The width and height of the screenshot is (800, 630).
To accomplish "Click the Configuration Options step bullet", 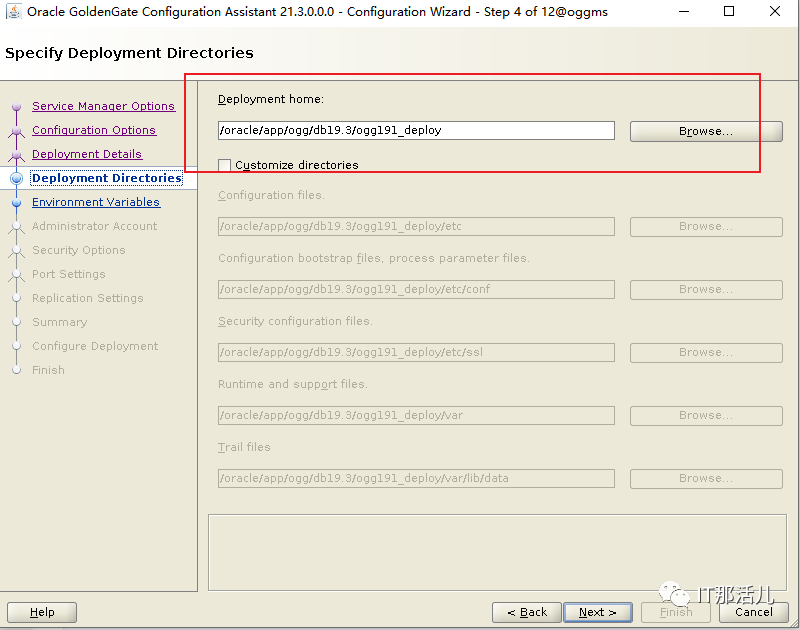I will pos(16,131).
